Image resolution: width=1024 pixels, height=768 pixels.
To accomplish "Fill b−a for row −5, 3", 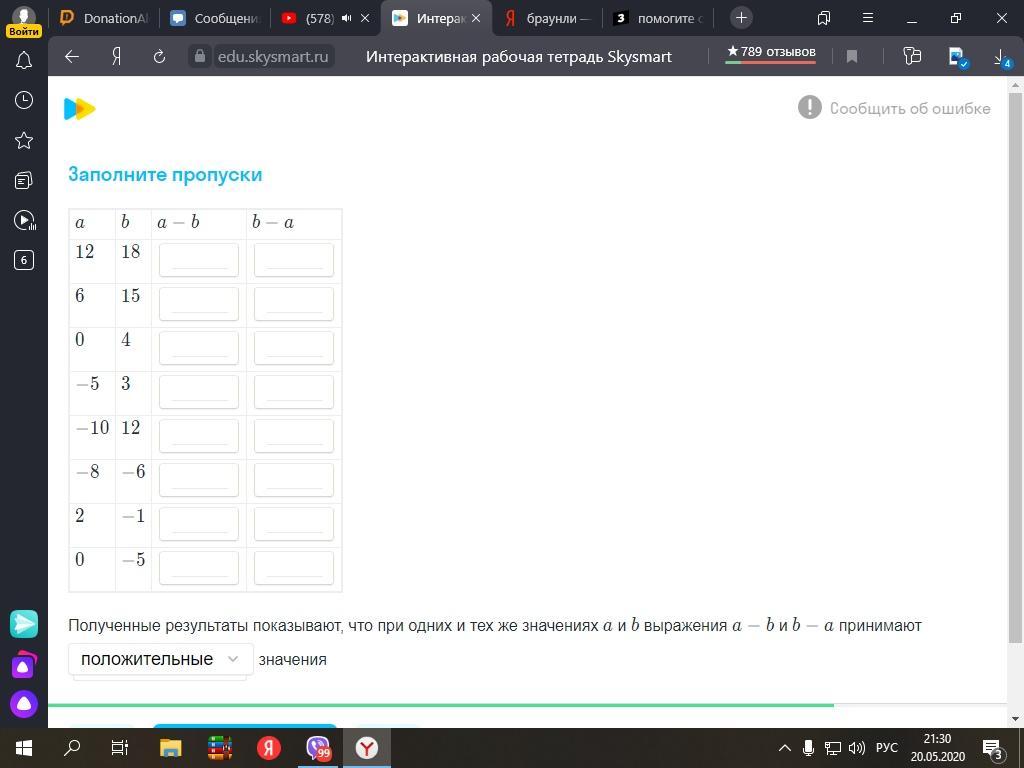I will coord(294,392).
